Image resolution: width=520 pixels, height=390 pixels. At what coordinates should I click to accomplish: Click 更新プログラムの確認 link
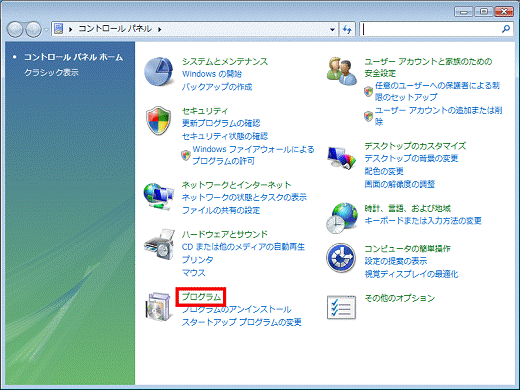point(221,123)
